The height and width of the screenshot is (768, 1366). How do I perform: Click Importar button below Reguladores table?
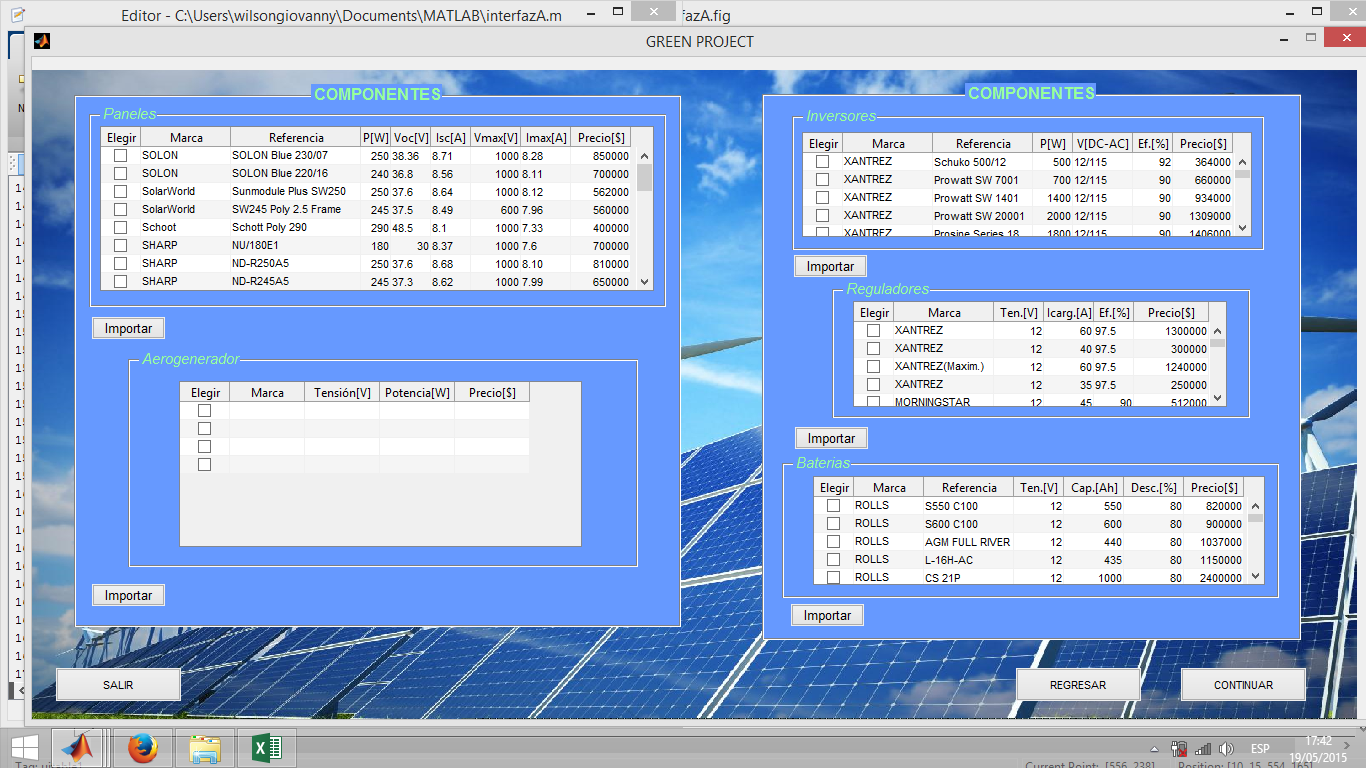831,438
